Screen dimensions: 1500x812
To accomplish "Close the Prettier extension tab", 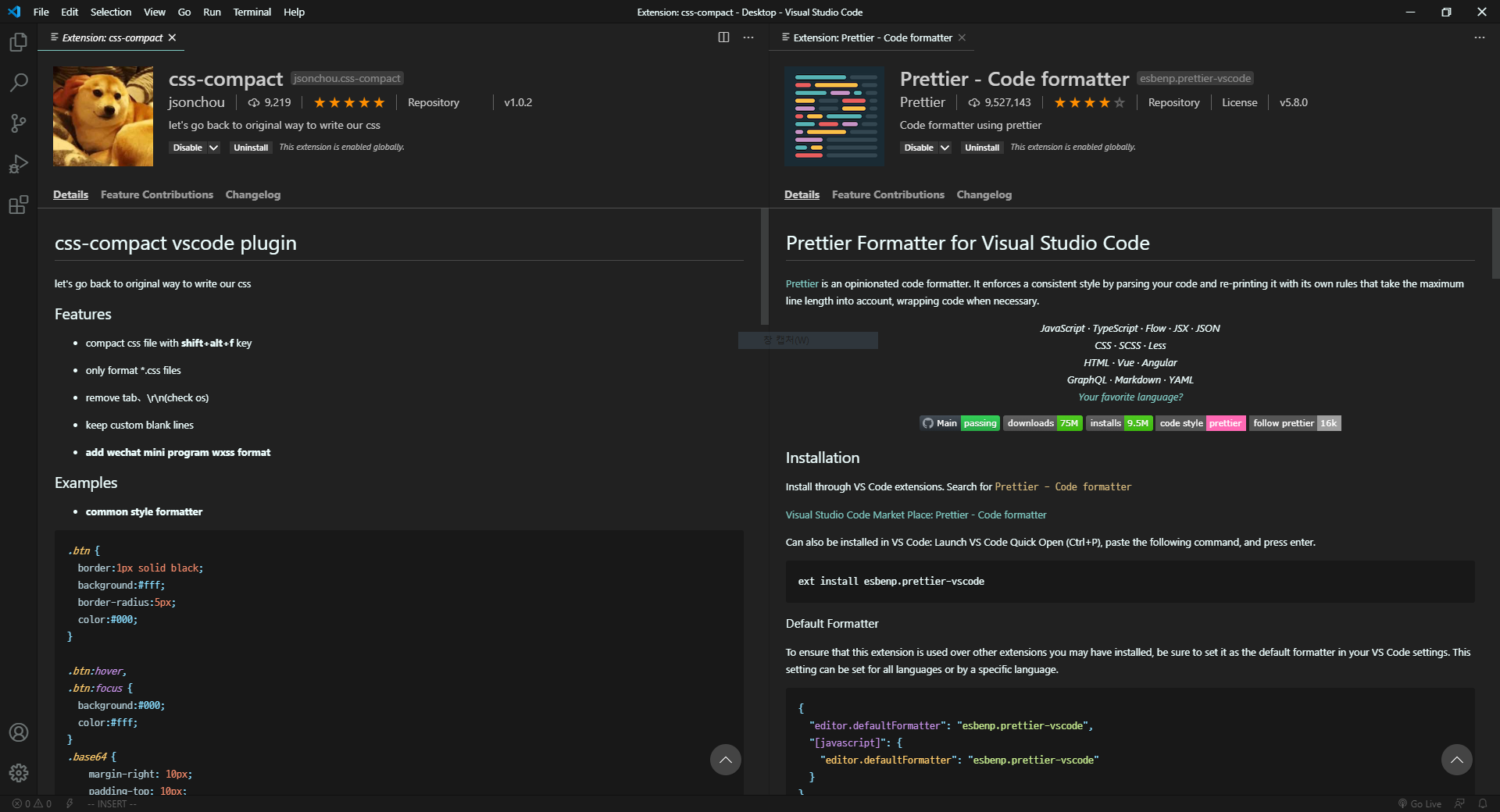I will [x=962, y=37].
